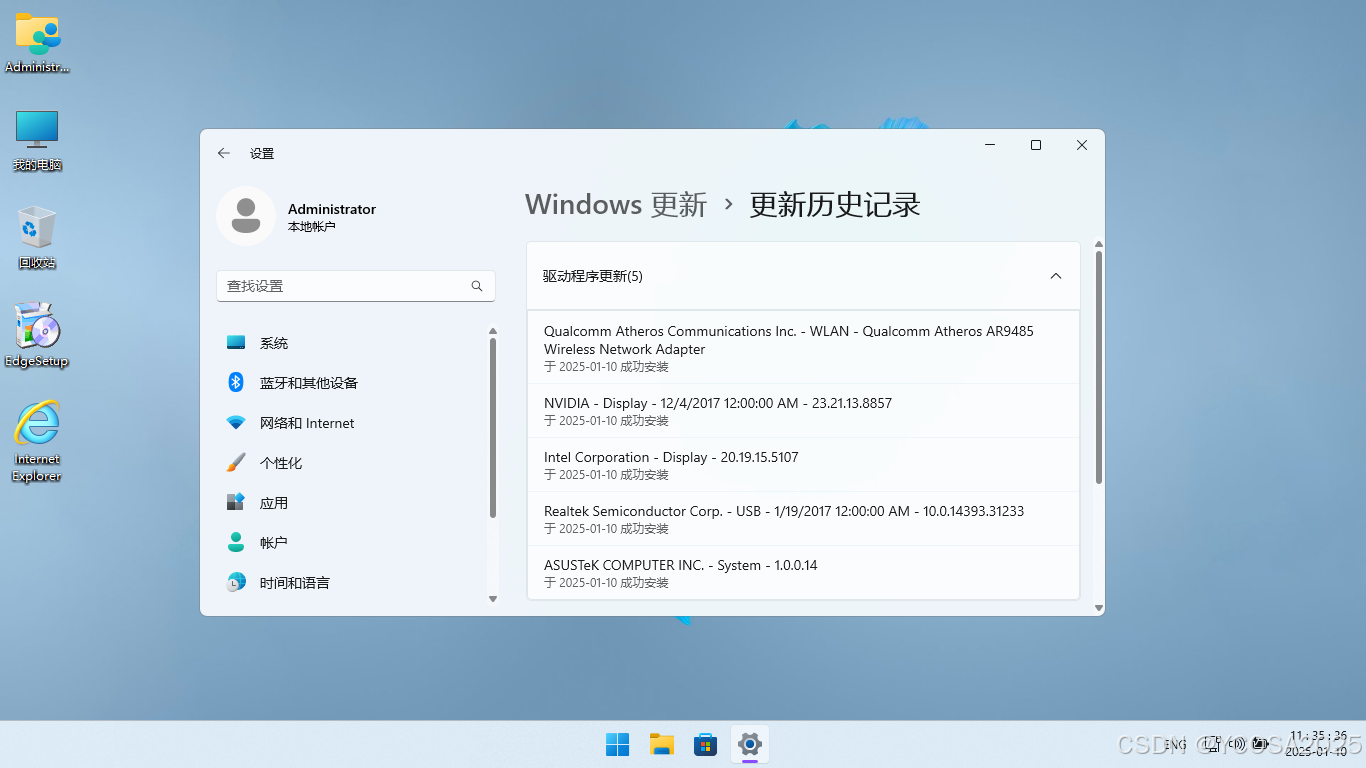
Task: Minimize the Settings window
Action: point(990,146)
